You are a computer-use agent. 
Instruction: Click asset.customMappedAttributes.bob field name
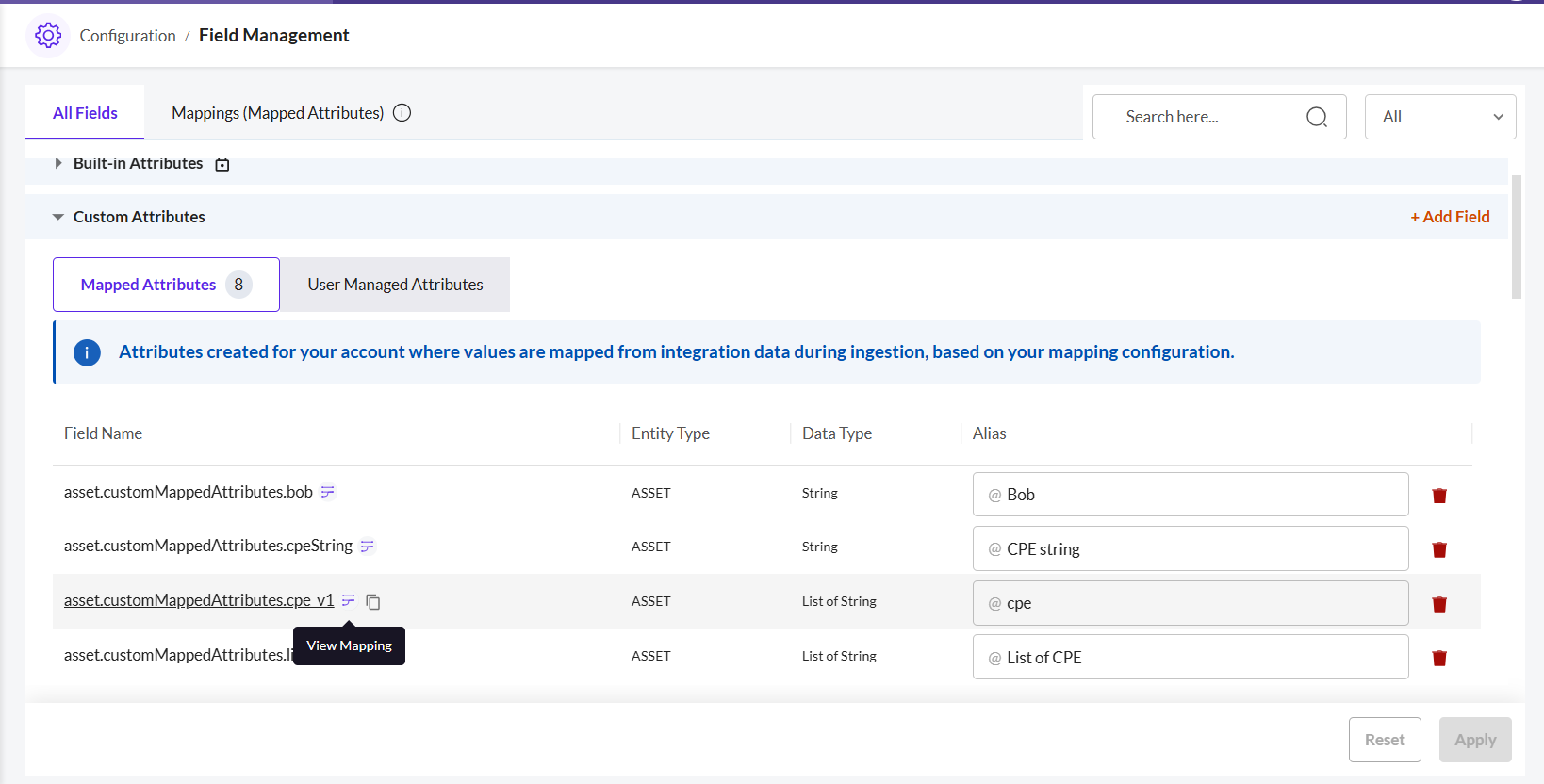click(189, 492)
